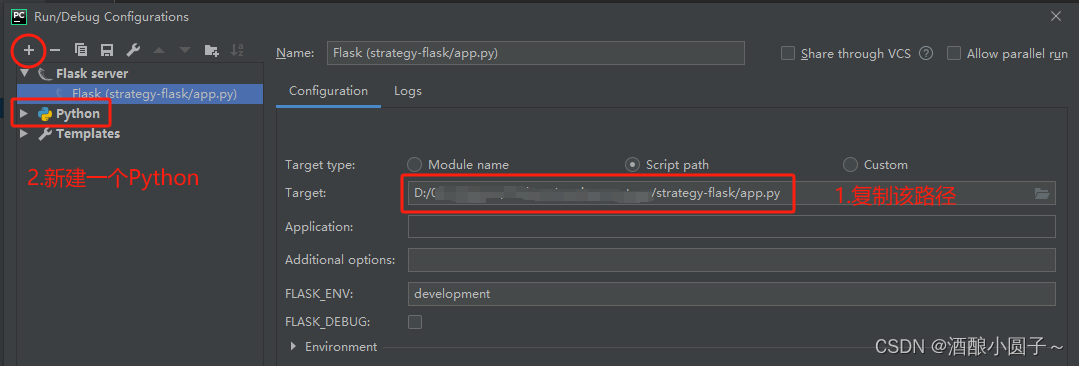Expand the Templates tree node
Screen dimensions: 1079x366
pyautogui.click(x=25, y=133)
